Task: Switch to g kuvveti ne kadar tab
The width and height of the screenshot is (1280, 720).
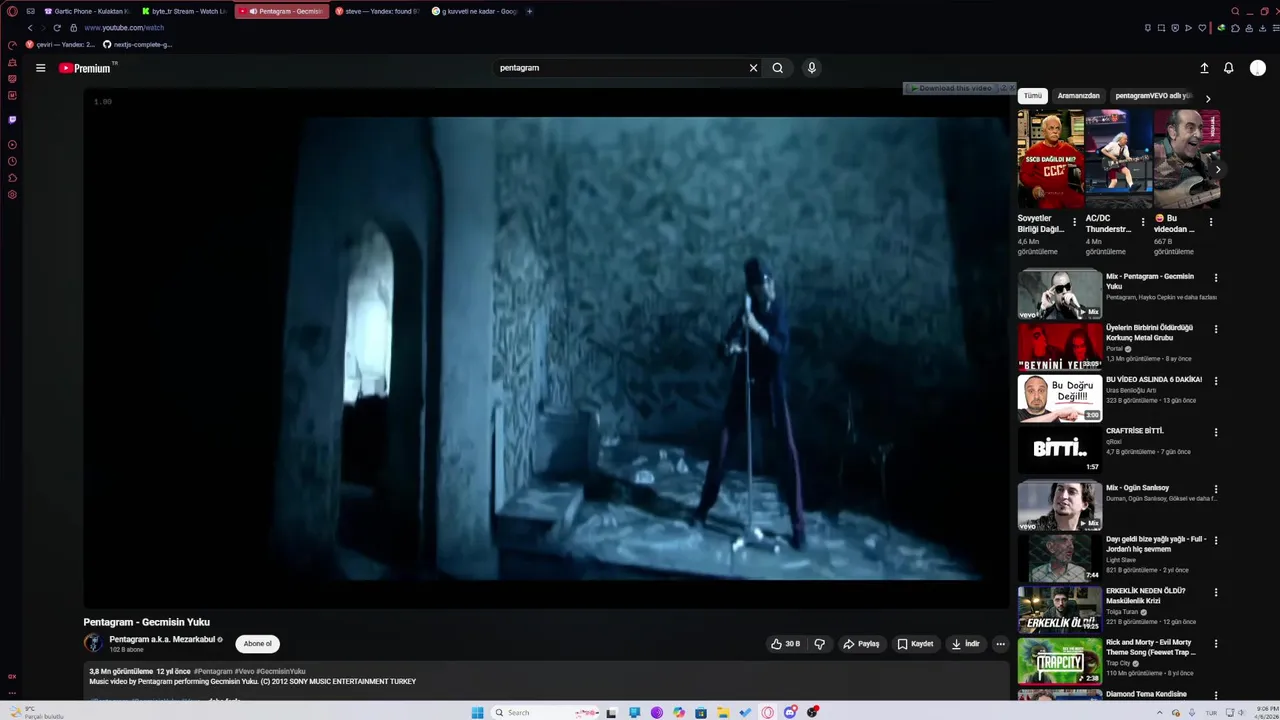Action: pos(475,11)
